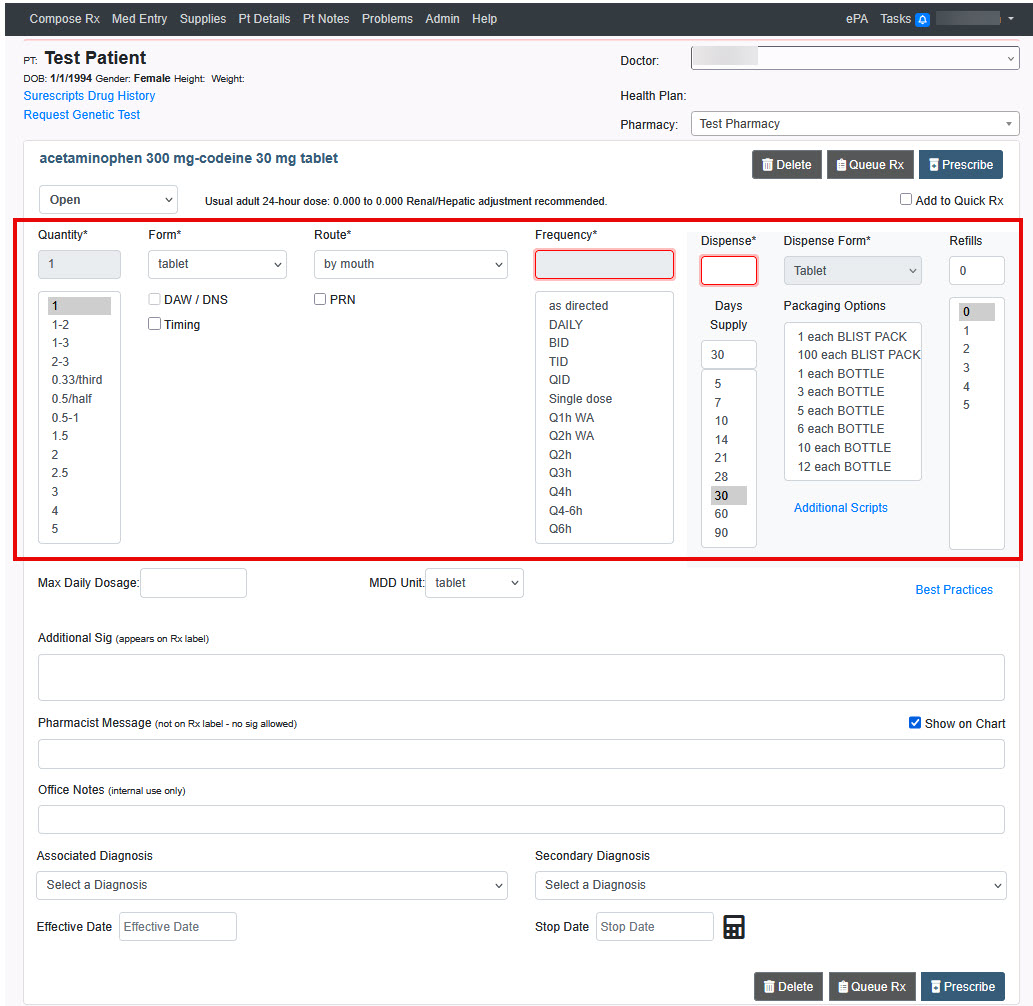Enable the DAW / DNS checkbox
Screen dimensions: 1033x1006
pos(155,299)
